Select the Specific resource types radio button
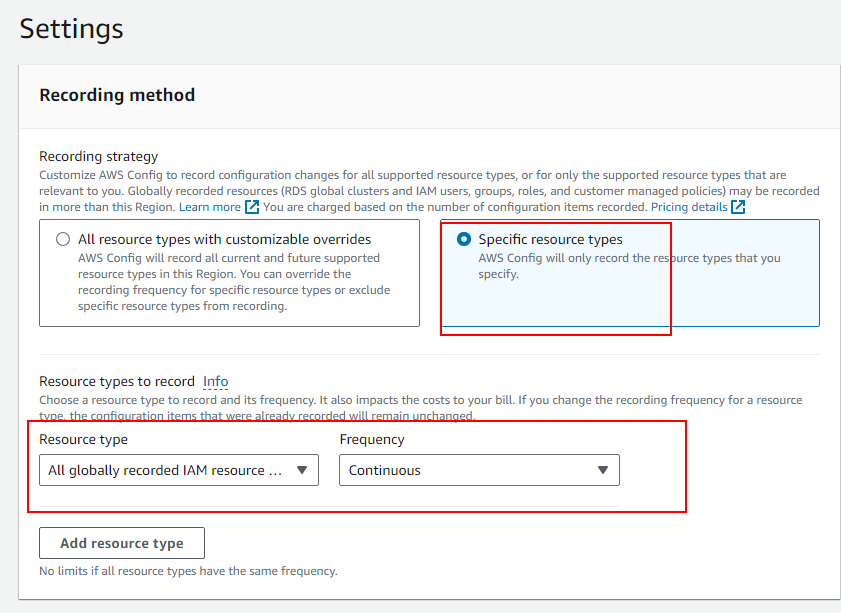Image resolution: width=841 pixels, height=613 pixels. (464, 240)
